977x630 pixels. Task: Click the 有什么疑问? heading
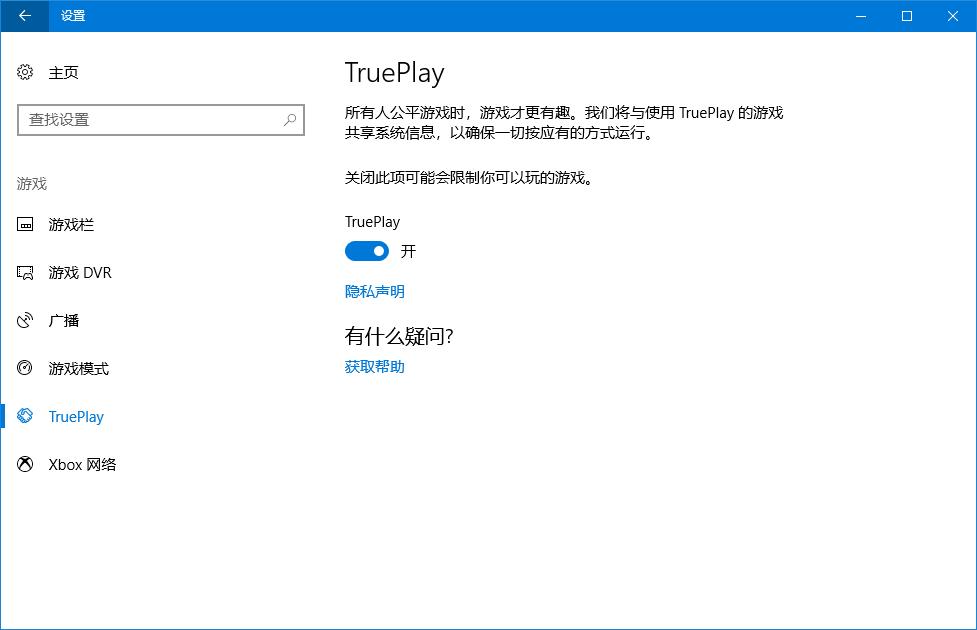399,336
